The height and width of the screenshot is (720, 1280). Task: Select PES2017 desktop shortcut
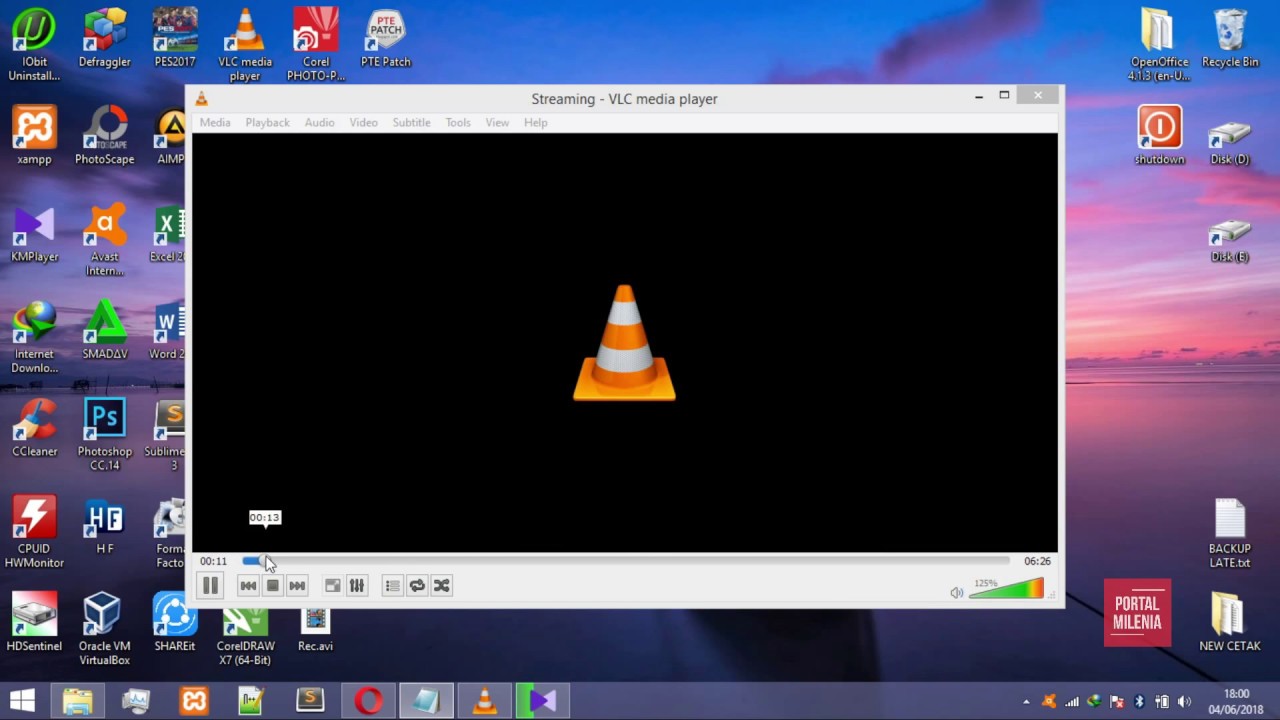(175, 40)
